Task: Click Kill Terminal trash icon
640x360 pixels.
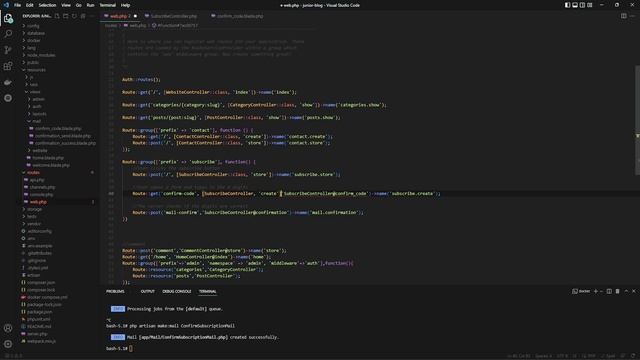Action: (x=618, y=291)
